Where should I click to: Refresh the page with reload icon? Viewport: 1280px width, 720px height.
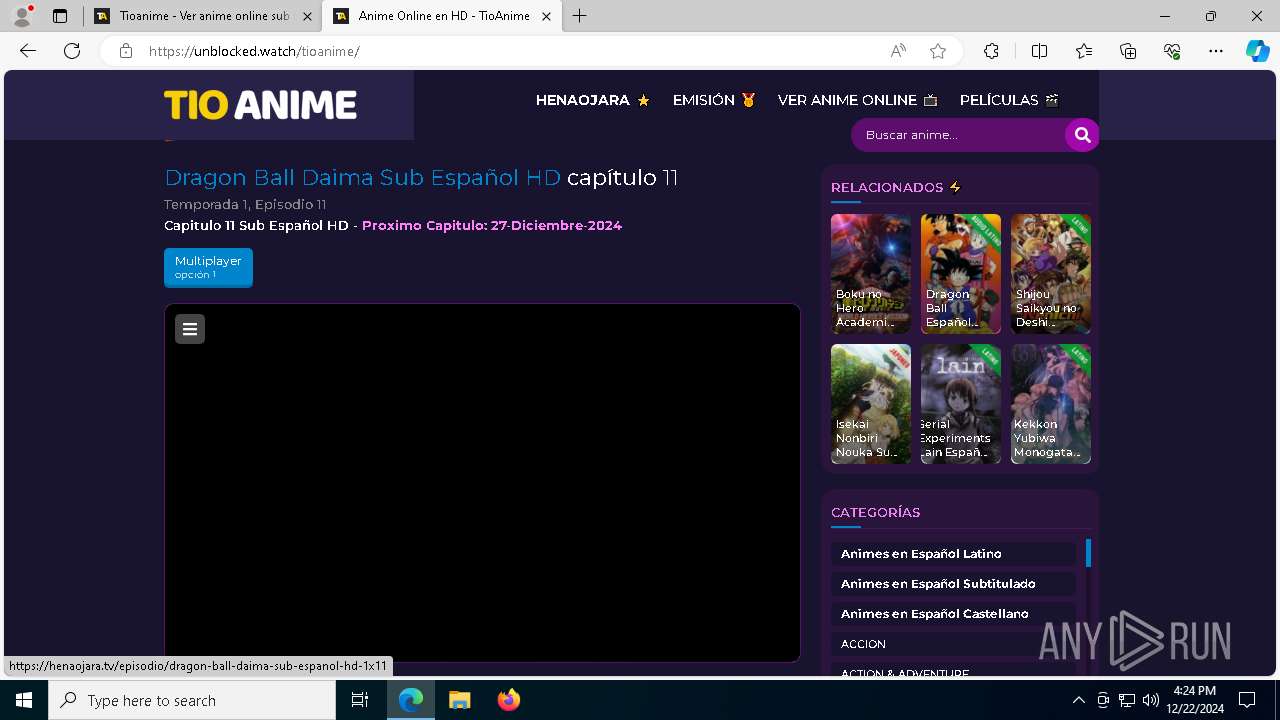72,51
